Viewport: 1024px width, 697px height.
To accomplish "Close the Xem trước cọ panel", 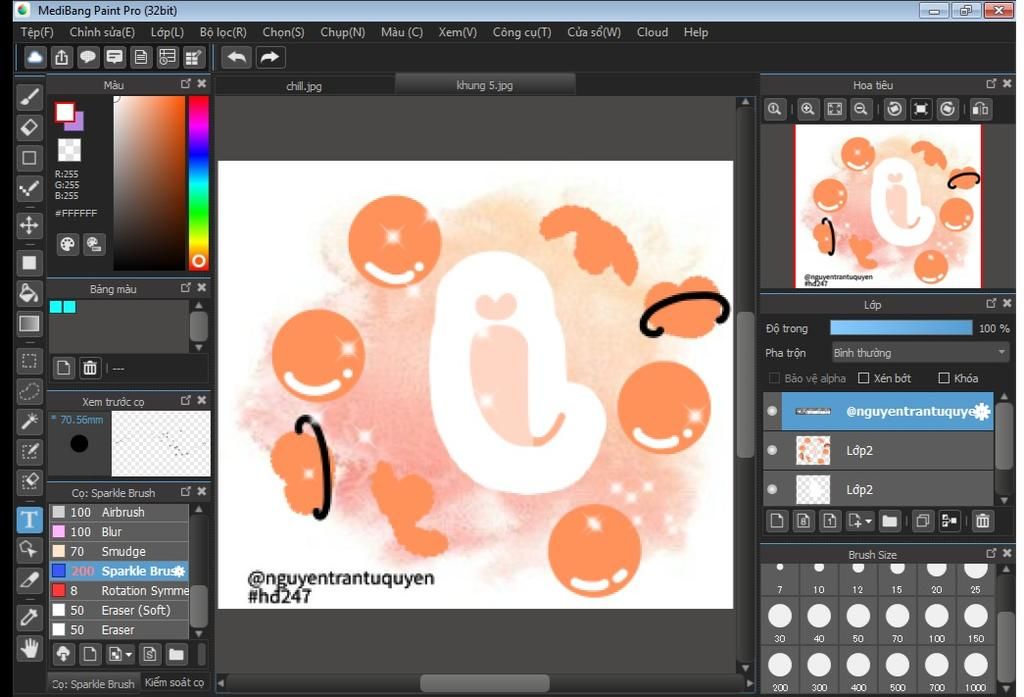I will coord(202,400).
